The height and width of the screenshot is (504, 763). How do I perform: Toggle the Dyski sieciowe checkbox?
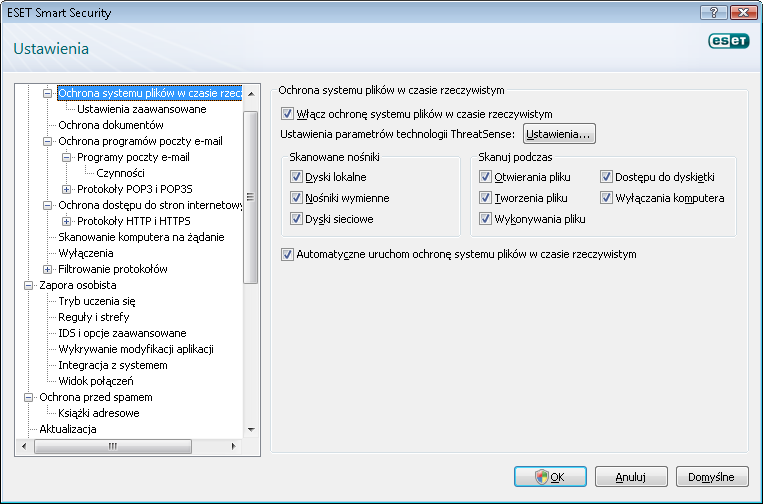(296, 218)
